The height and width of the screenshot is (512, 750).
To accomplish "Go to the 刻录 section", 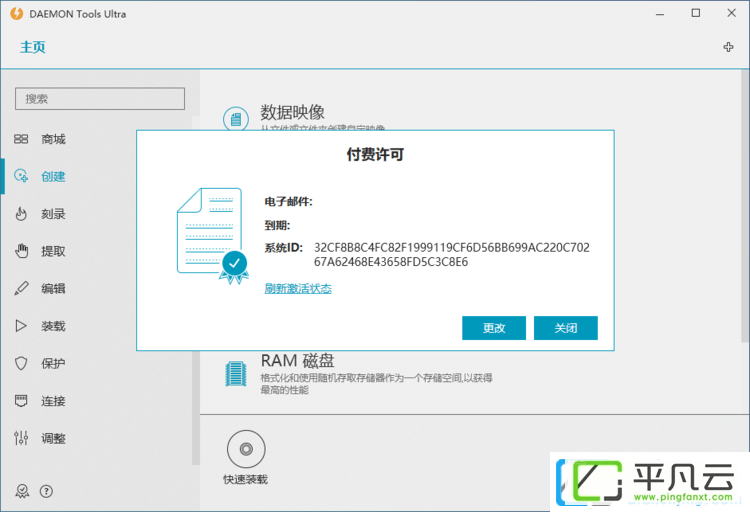I will pos(53,213).
